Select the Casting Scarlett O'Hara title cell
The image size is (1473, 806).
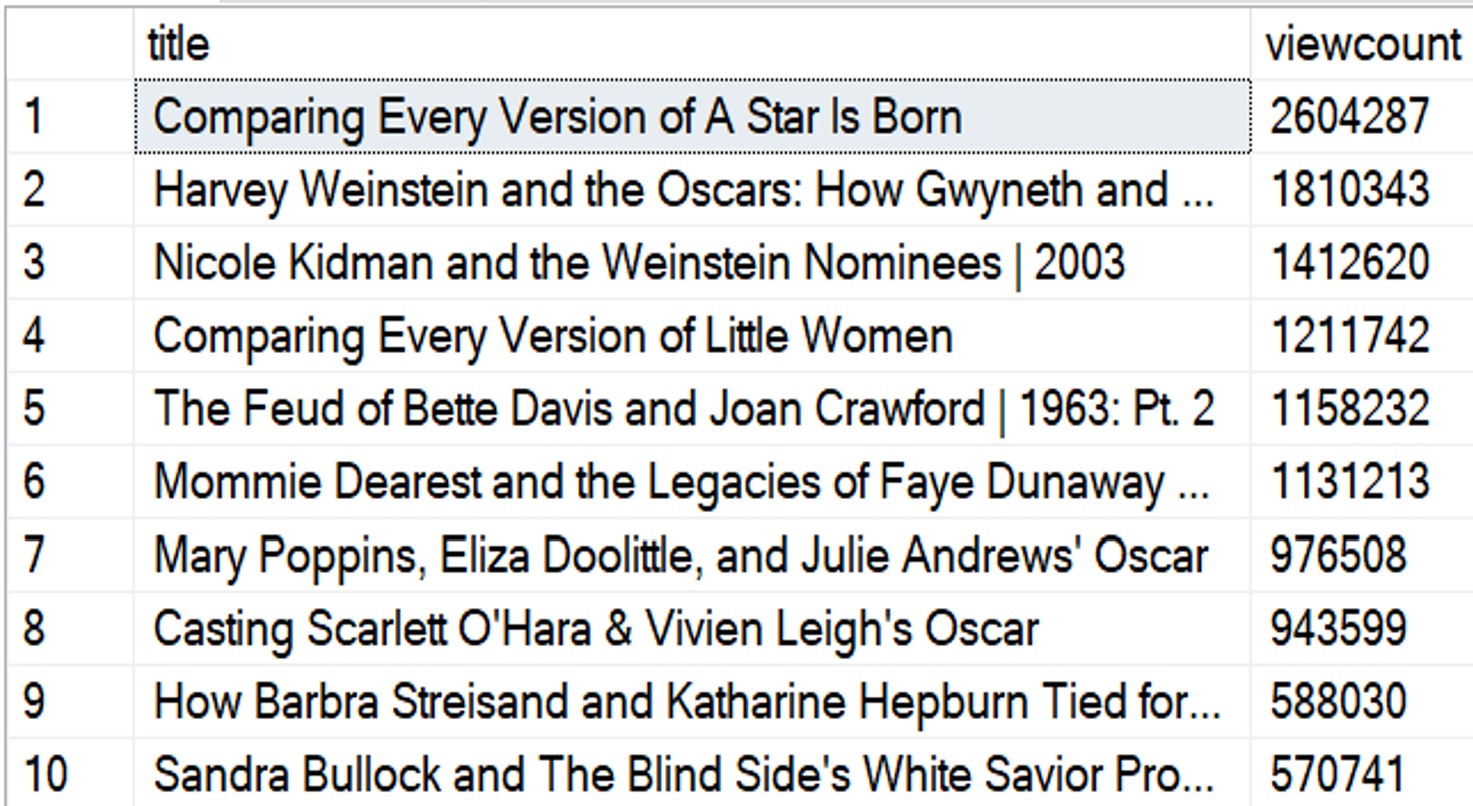(692, 628)
